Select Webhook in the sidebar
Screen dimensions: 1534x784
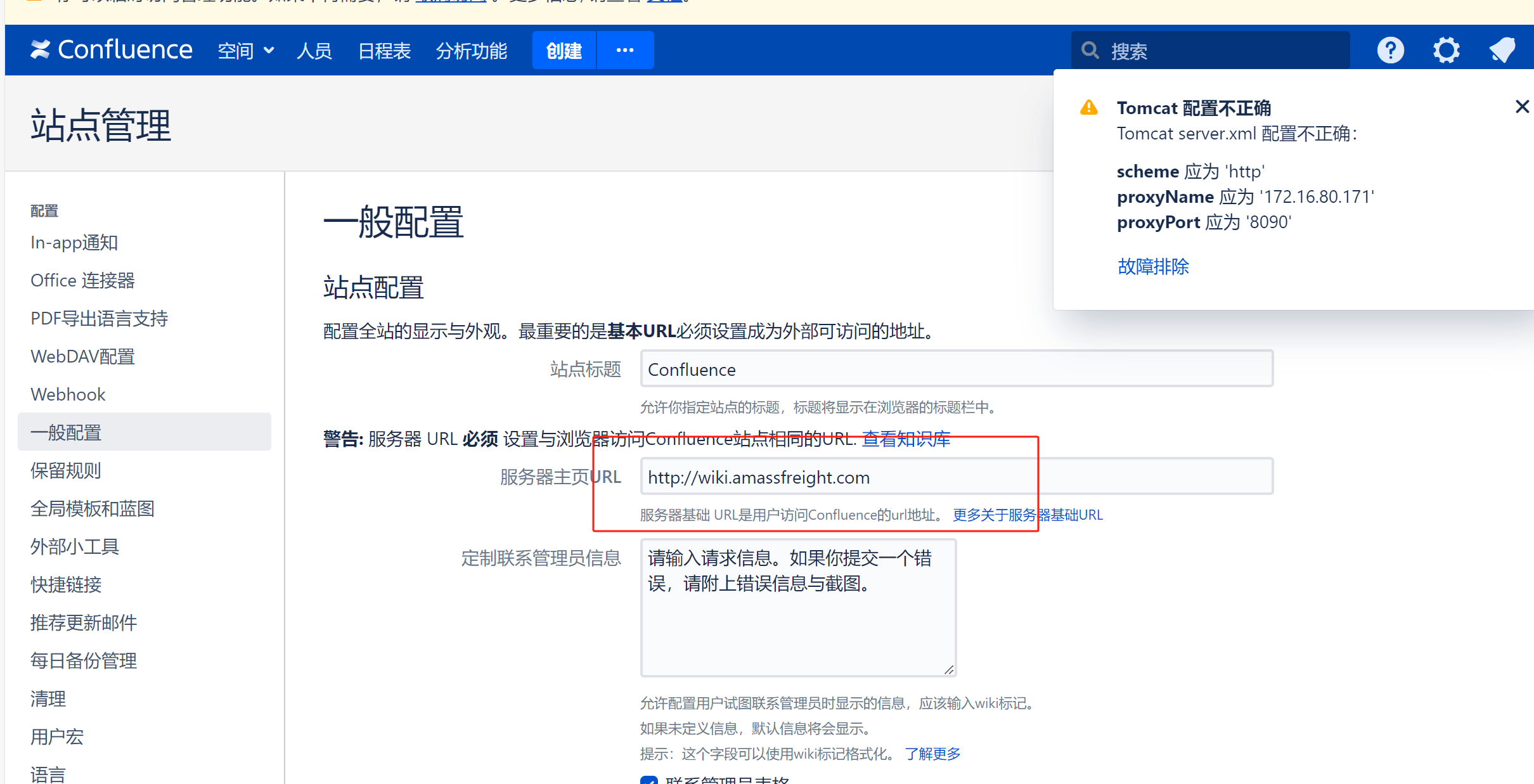tap(68, 395)
